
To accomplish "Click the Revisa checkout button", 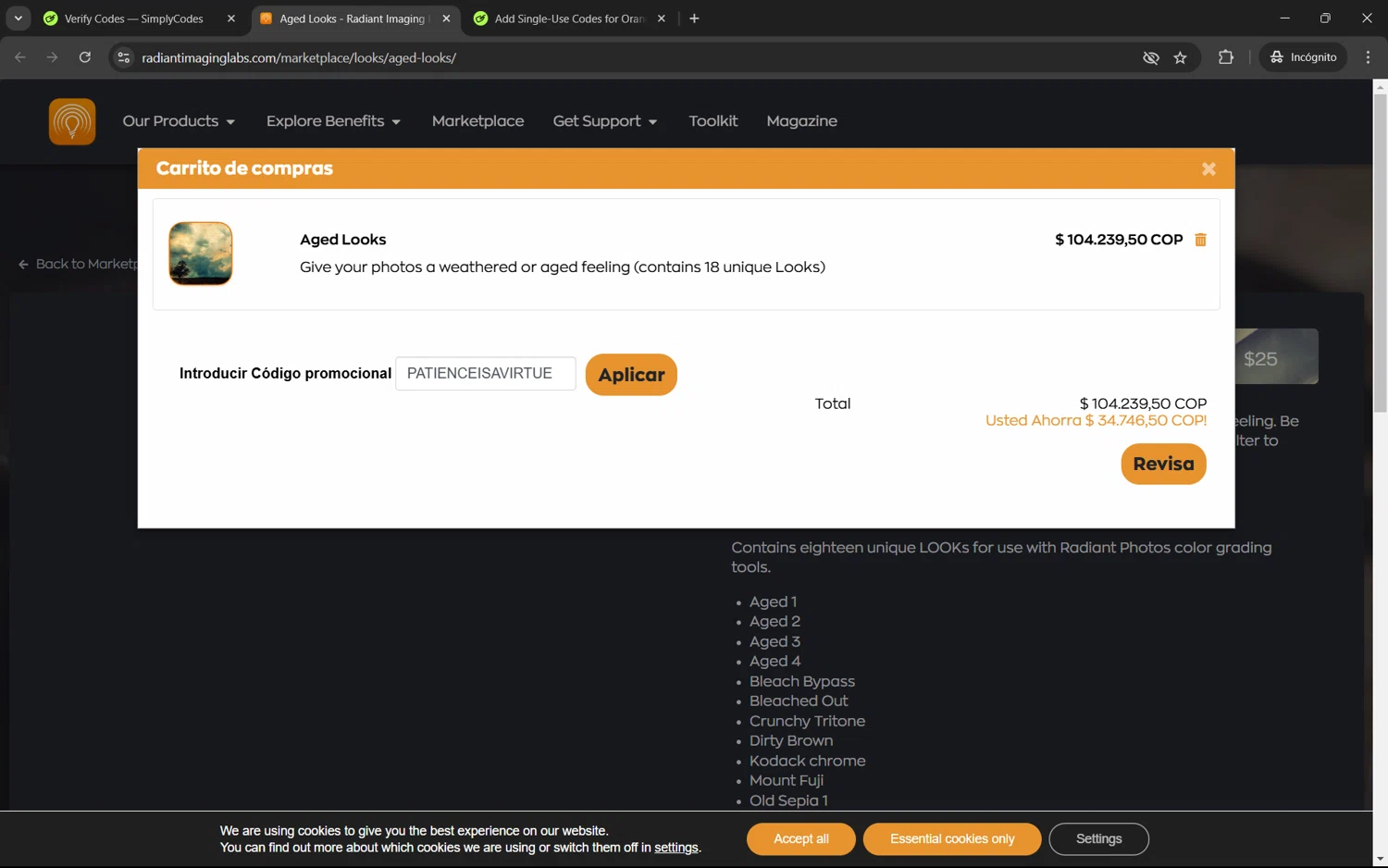I will pos(1163,464).
